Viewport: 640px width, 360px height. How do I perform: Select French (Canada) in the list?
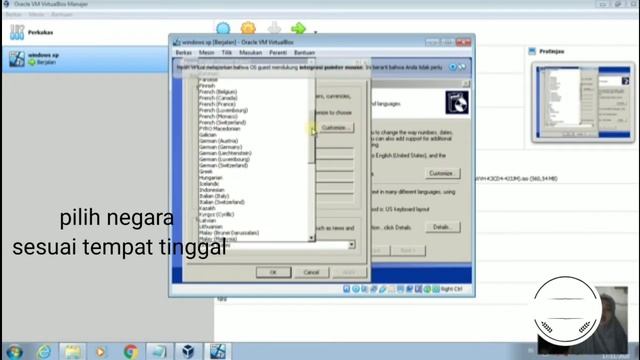click(218, 98)
